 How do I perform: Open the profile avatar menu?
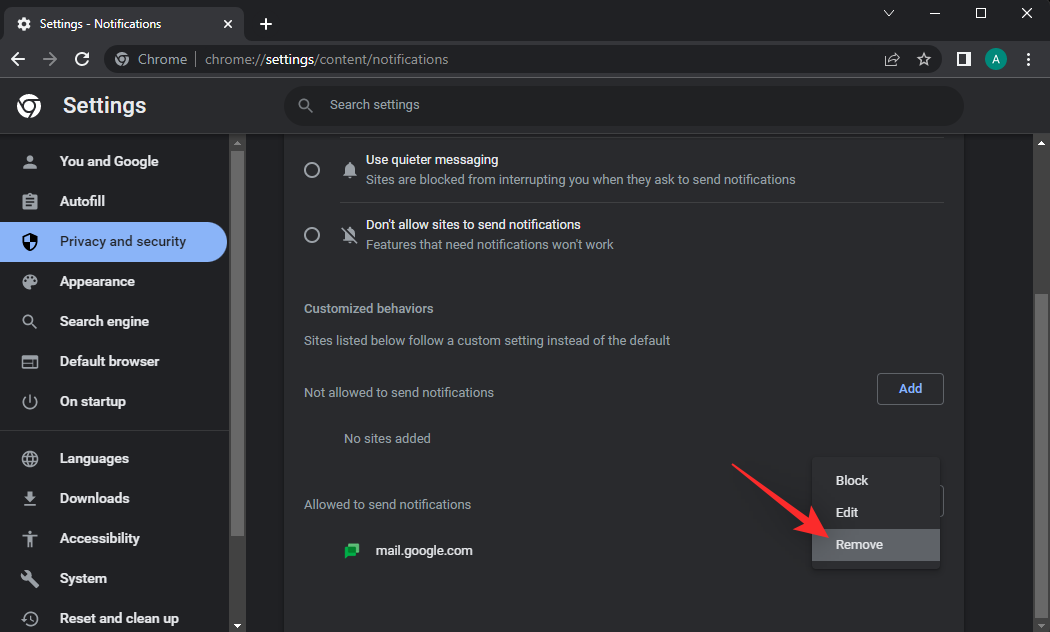click(x=995, y=59)
